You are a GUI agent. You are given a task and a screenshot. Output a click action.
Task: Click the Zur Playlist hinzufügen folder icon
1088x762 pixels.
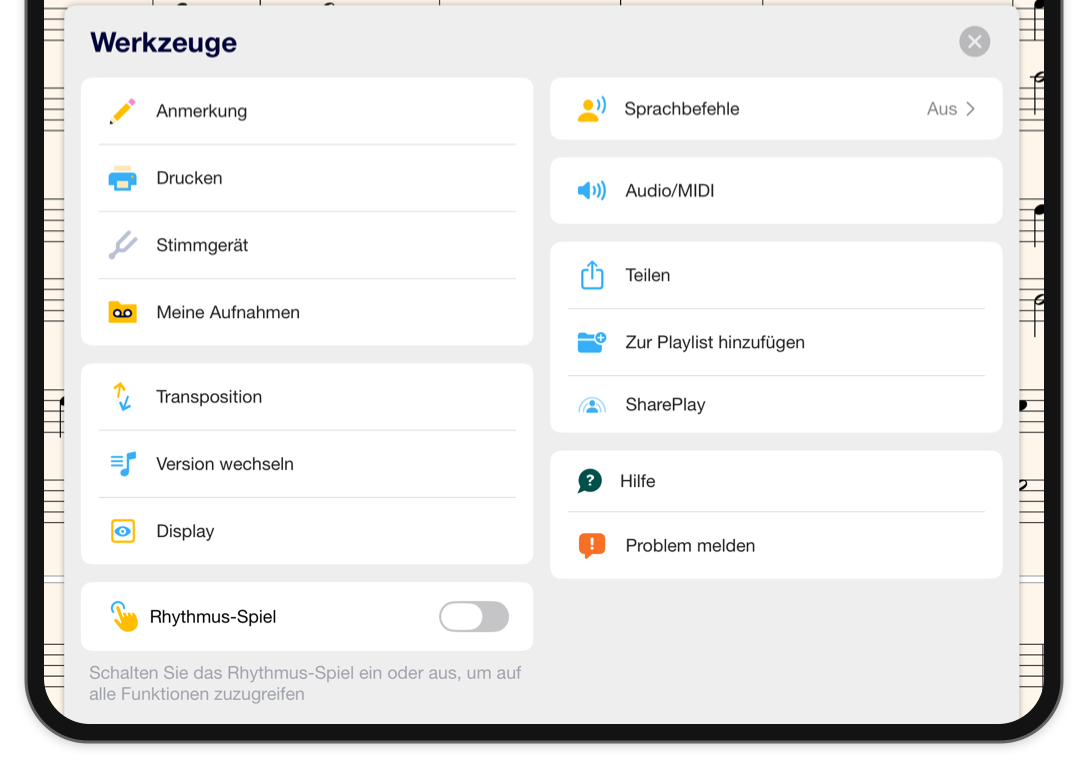pos(592,342)
